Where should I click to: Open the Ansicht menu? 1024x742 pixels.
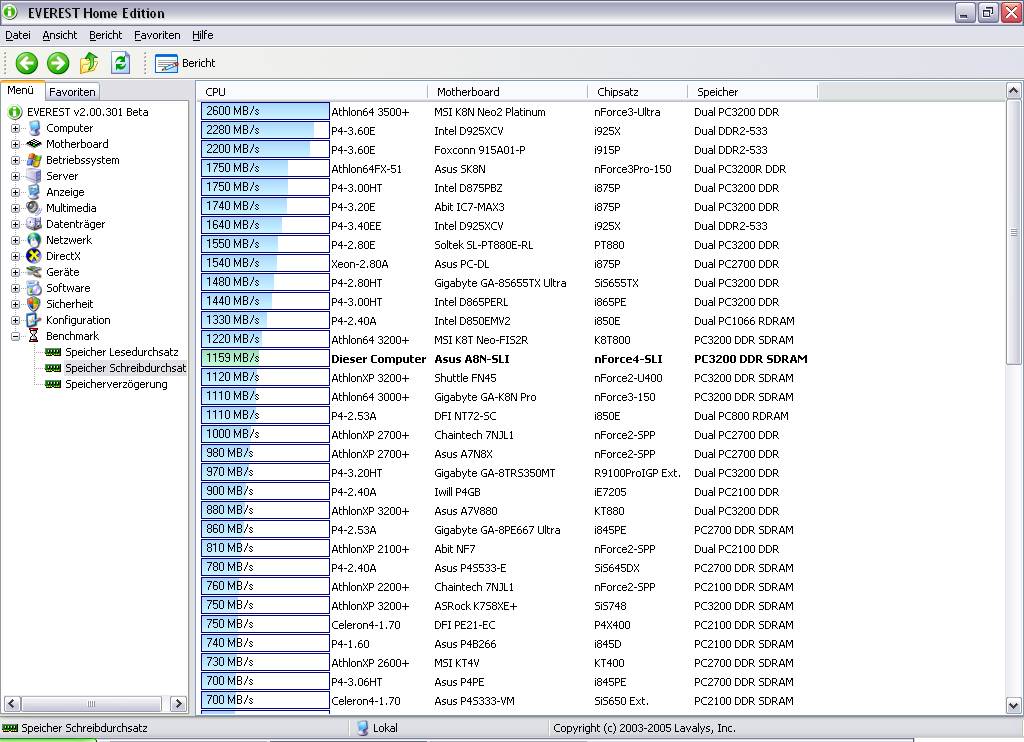[59, 35]
